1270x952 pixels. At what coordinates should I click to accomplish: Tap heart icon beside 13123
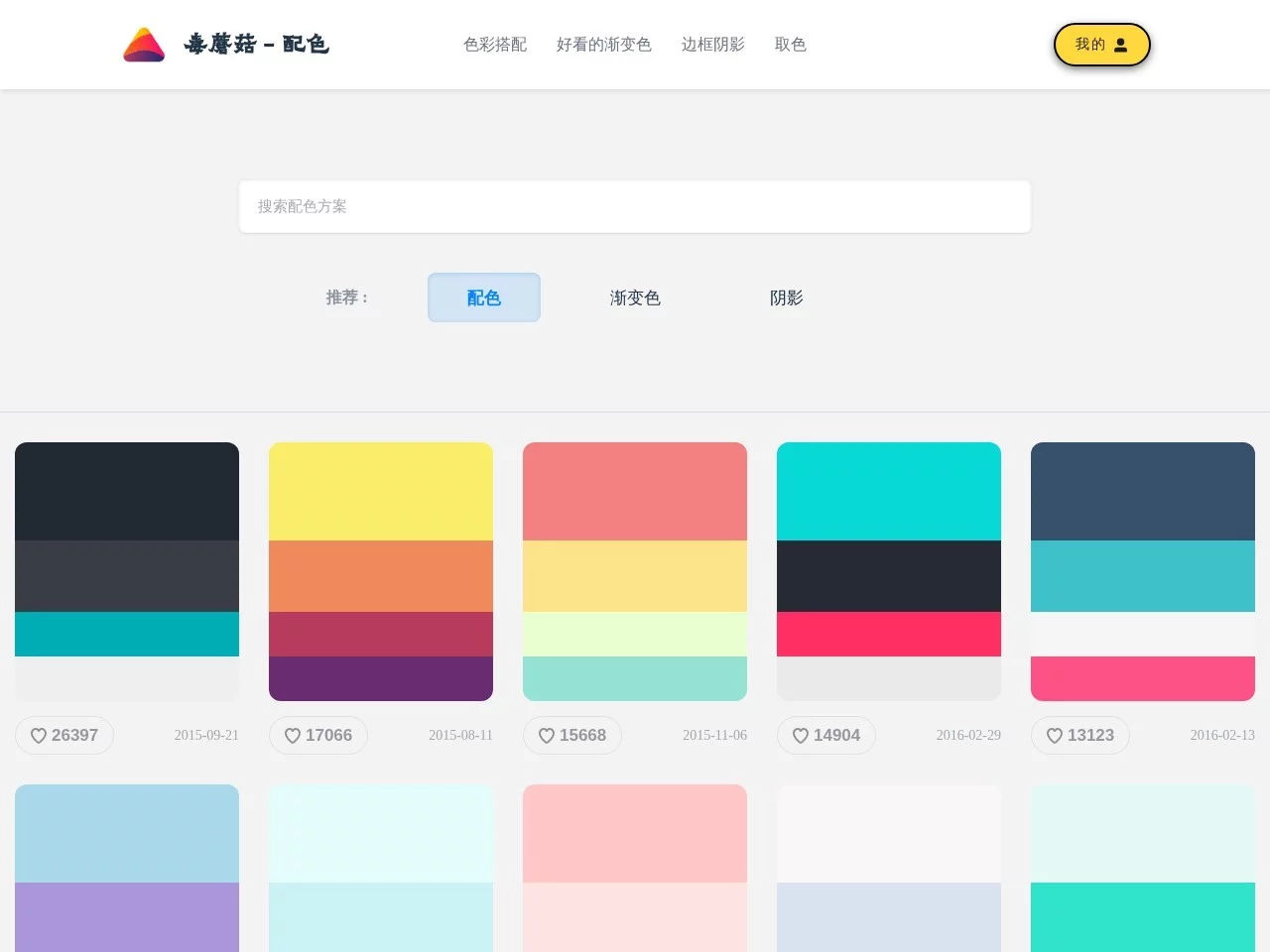pos(1055,735)
